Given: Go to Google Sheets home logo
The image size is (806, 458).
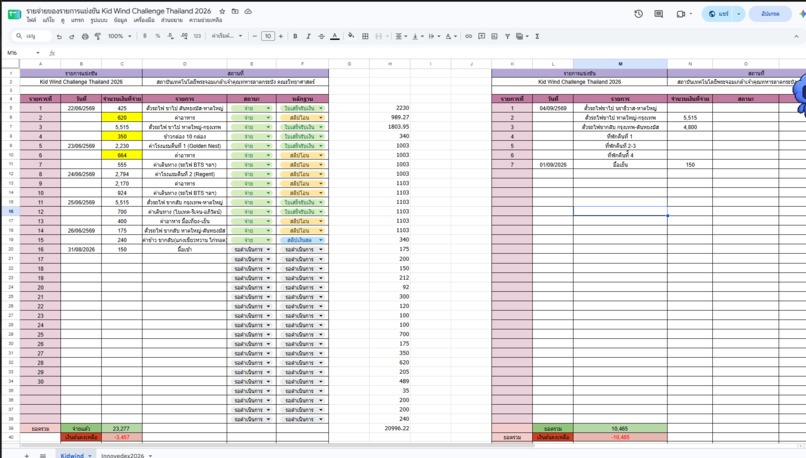Looking at the screenshot, I should tap(14, 14).
